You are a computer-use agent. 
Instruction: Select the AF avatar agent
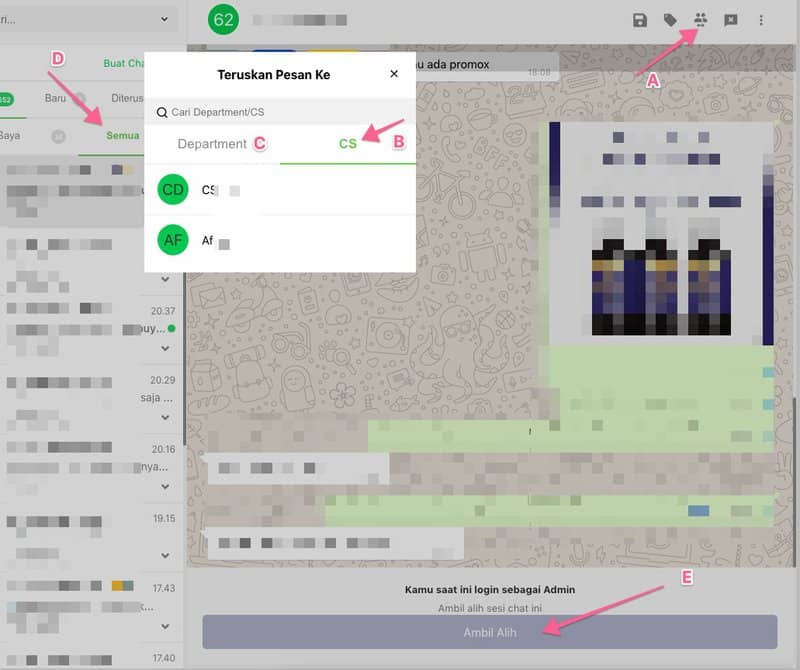[173, 241]
